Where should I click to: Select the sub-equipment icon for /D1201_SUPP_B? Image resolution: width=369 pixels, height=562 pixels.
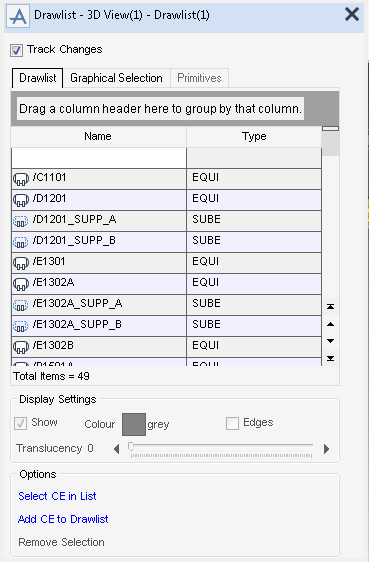click(x=21, y=242)
